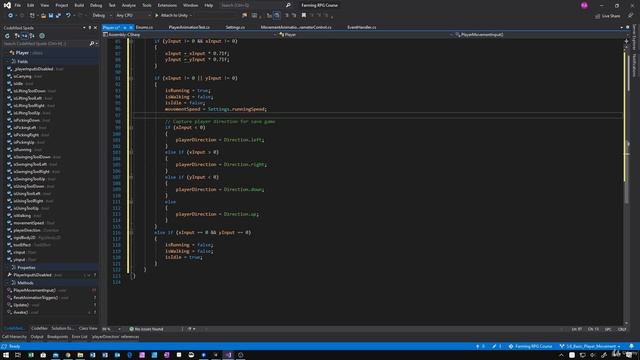Open Call Hierarchy panel tab
Image resolution: width=640 pixels, height=360 pixels.
point(14,337)
